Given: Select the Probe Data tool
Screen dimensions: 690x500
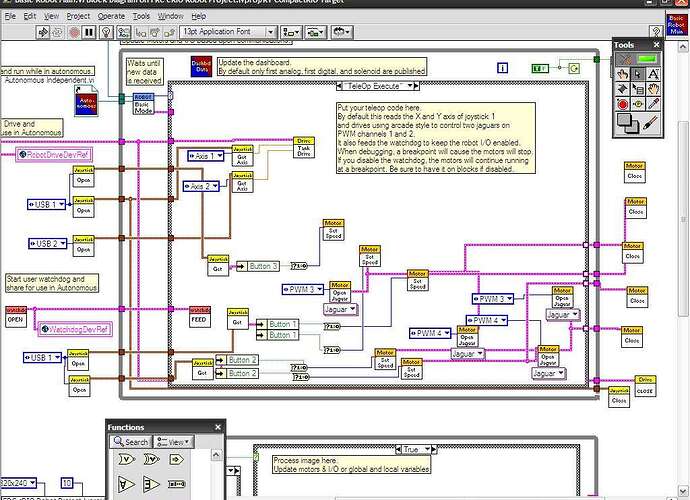Looking at the screenshot, I should pyautogui.click(x=638, y=104).
